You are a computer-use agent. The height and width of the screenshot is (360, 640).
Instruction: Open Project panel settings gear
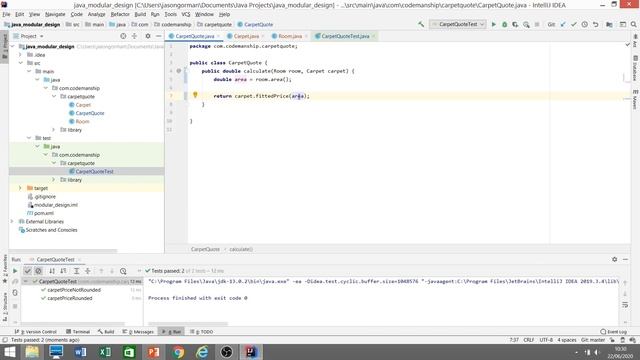tap(148, 36)
